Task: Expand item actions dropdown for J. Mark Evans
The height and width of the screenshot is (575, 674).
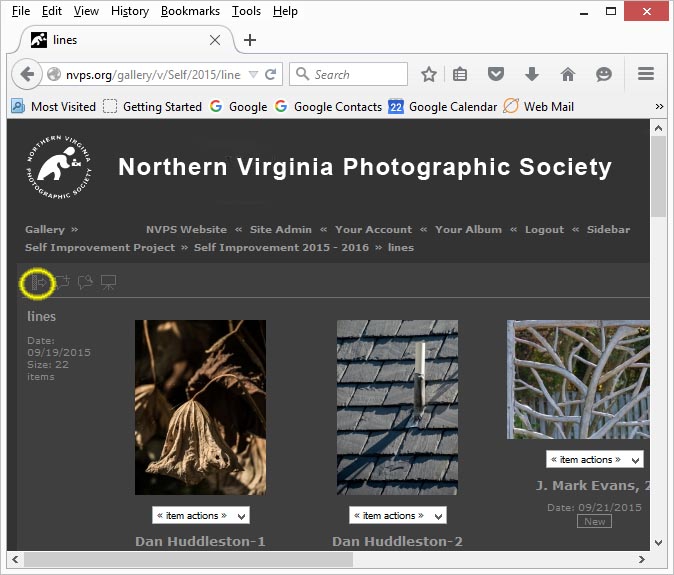Action: tap(594, 460)
